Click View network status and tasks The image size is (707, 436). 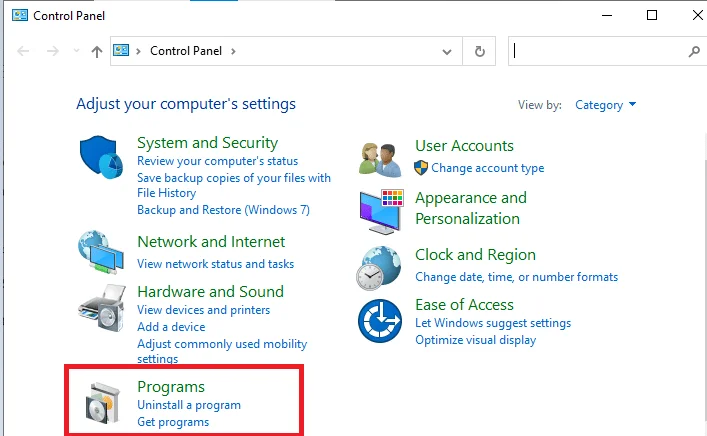pos(216,264)
